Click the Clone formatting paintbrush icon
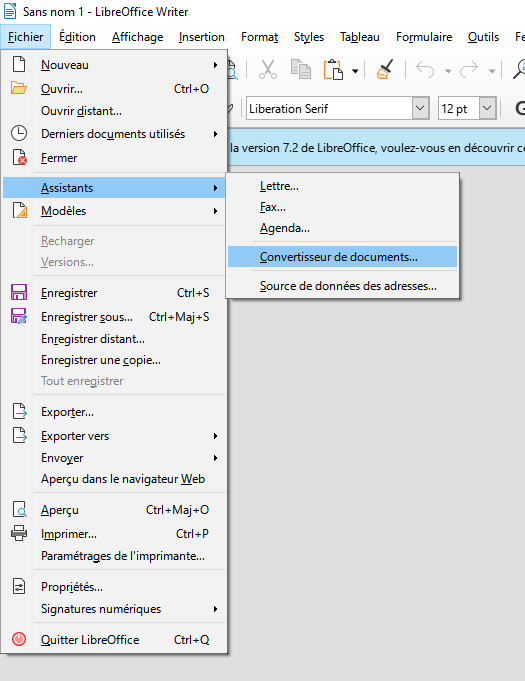525x681 pixels. point(385,69)
